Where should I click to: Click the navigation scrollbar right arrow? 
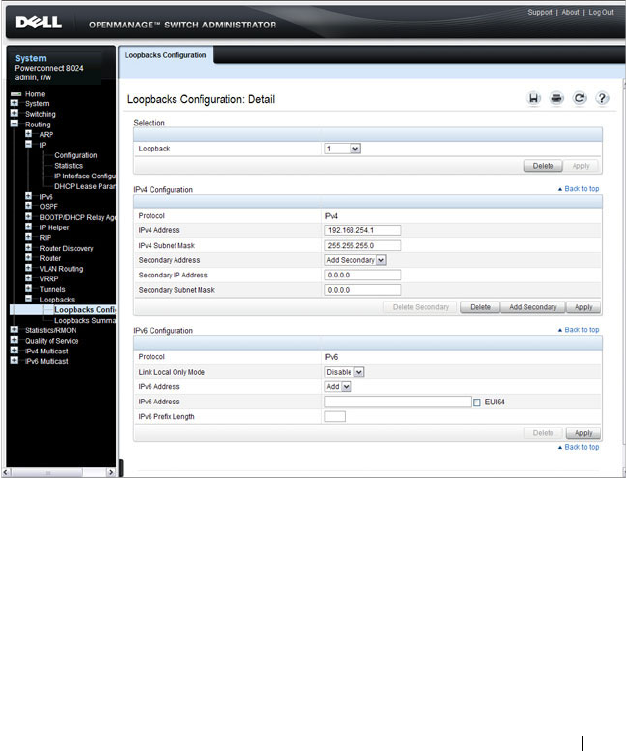click(111, 472)
